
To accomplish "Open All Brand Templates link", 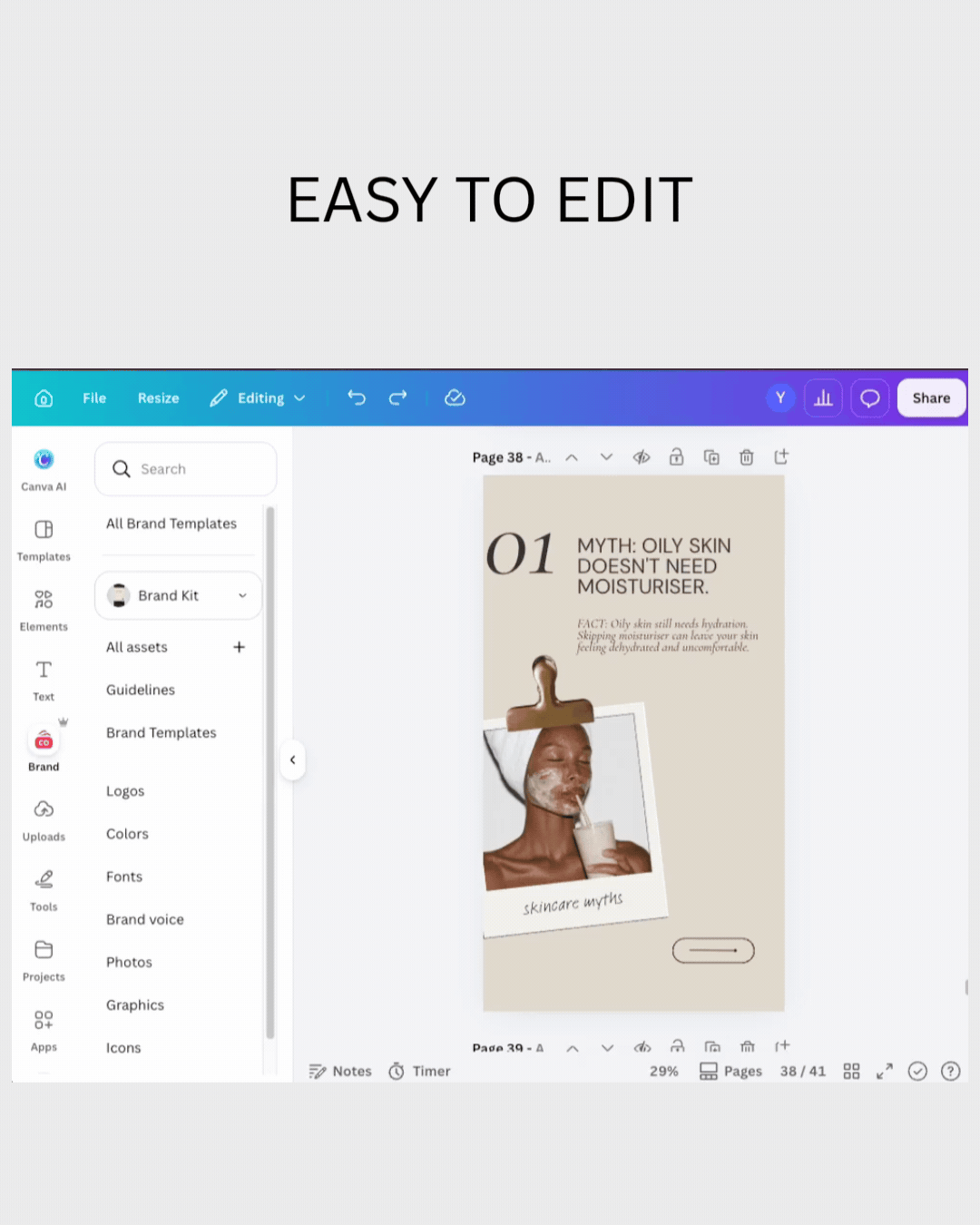I will click(x=171, y=524).
